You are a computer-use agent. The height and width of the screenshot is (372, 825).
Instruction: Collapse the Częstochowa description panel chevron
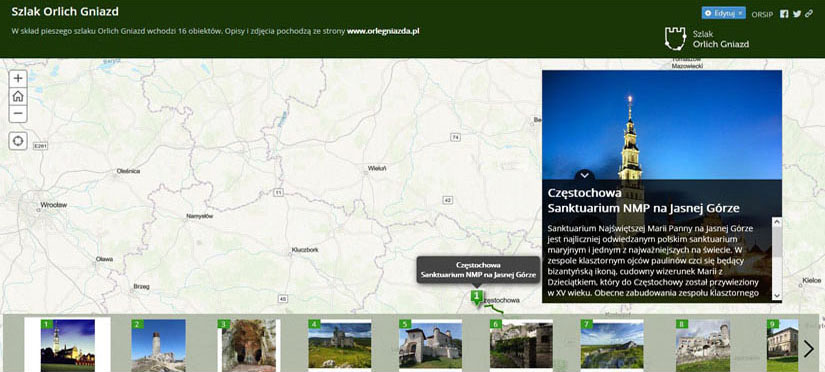pos(585,176)
